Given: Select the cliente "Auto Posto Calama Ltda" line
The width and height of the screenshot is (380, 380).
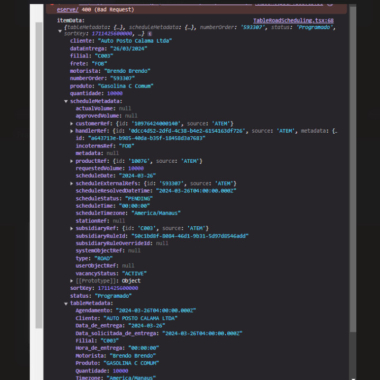Looking at the screenshot, I should (121, 41).
